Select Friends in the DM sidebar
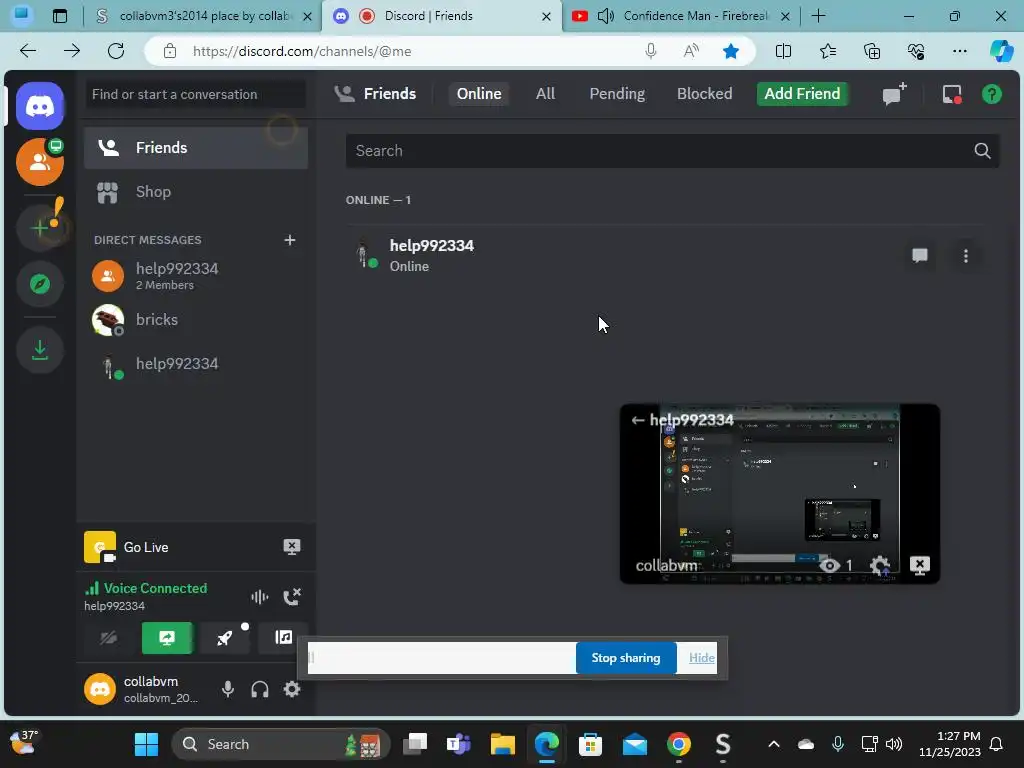Screen dimensions: 1024x768 [196, 148]
